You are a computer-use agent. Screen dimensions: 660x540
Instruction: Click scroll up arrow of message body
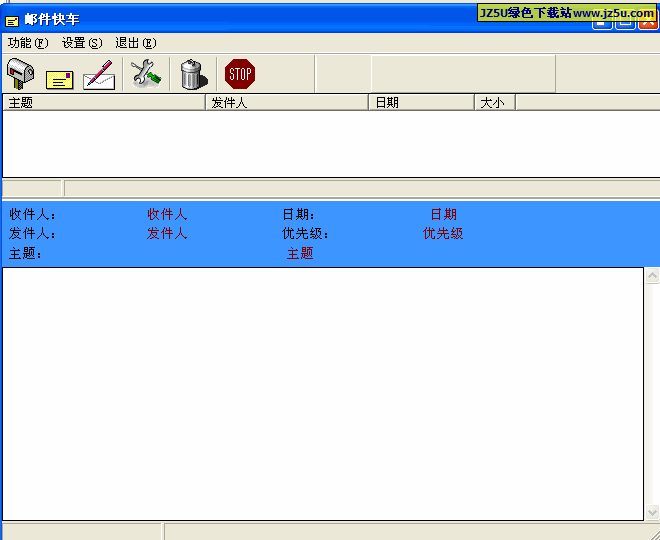coord(652,276)
